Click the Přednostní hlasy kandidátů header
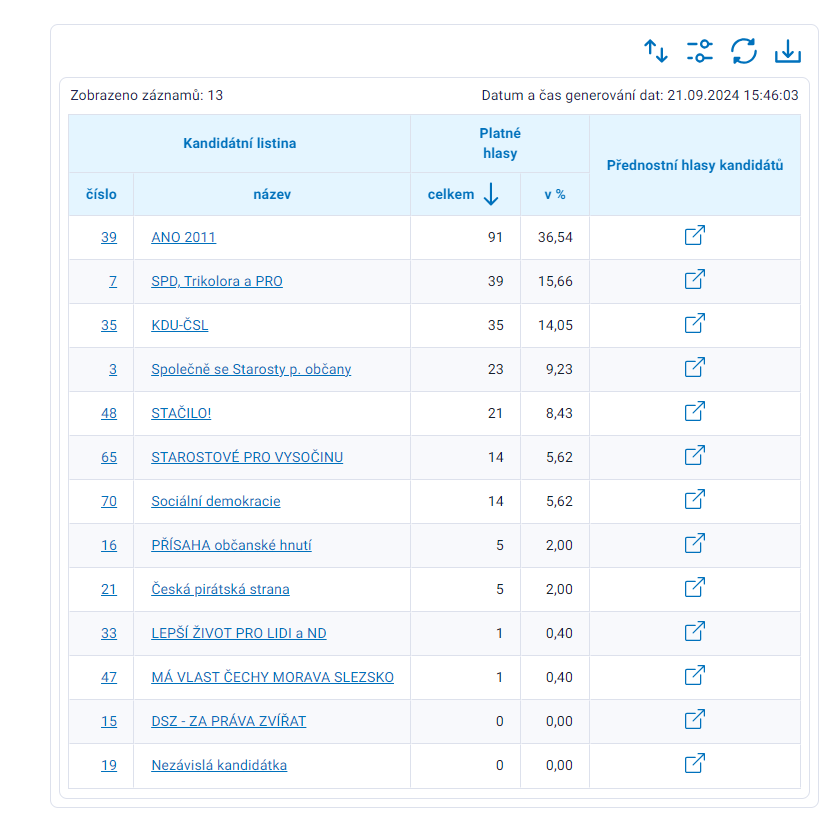839x823 pixels. [x=695, y=165]
